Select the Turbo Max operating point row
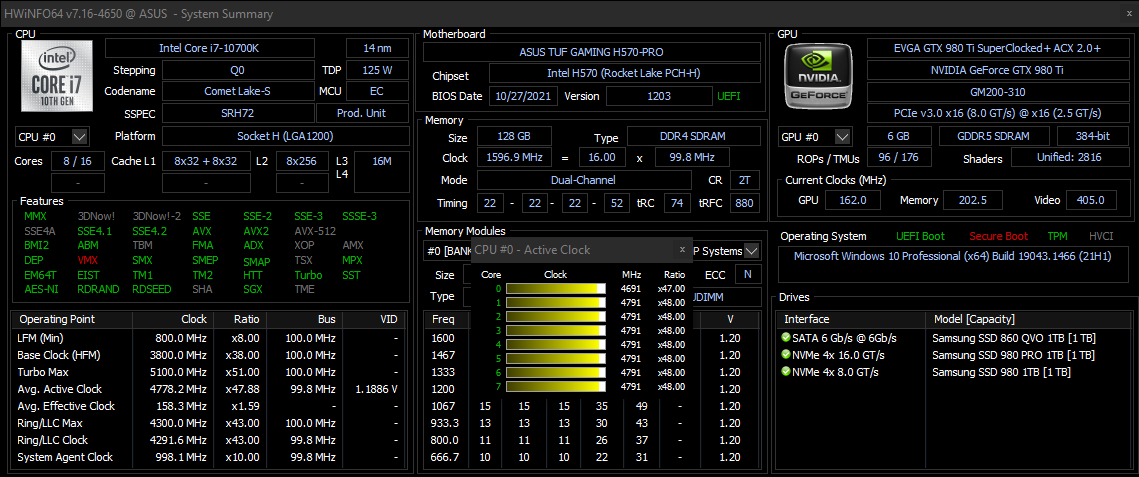Screen dimensions: 1139x477 point(60,372)
